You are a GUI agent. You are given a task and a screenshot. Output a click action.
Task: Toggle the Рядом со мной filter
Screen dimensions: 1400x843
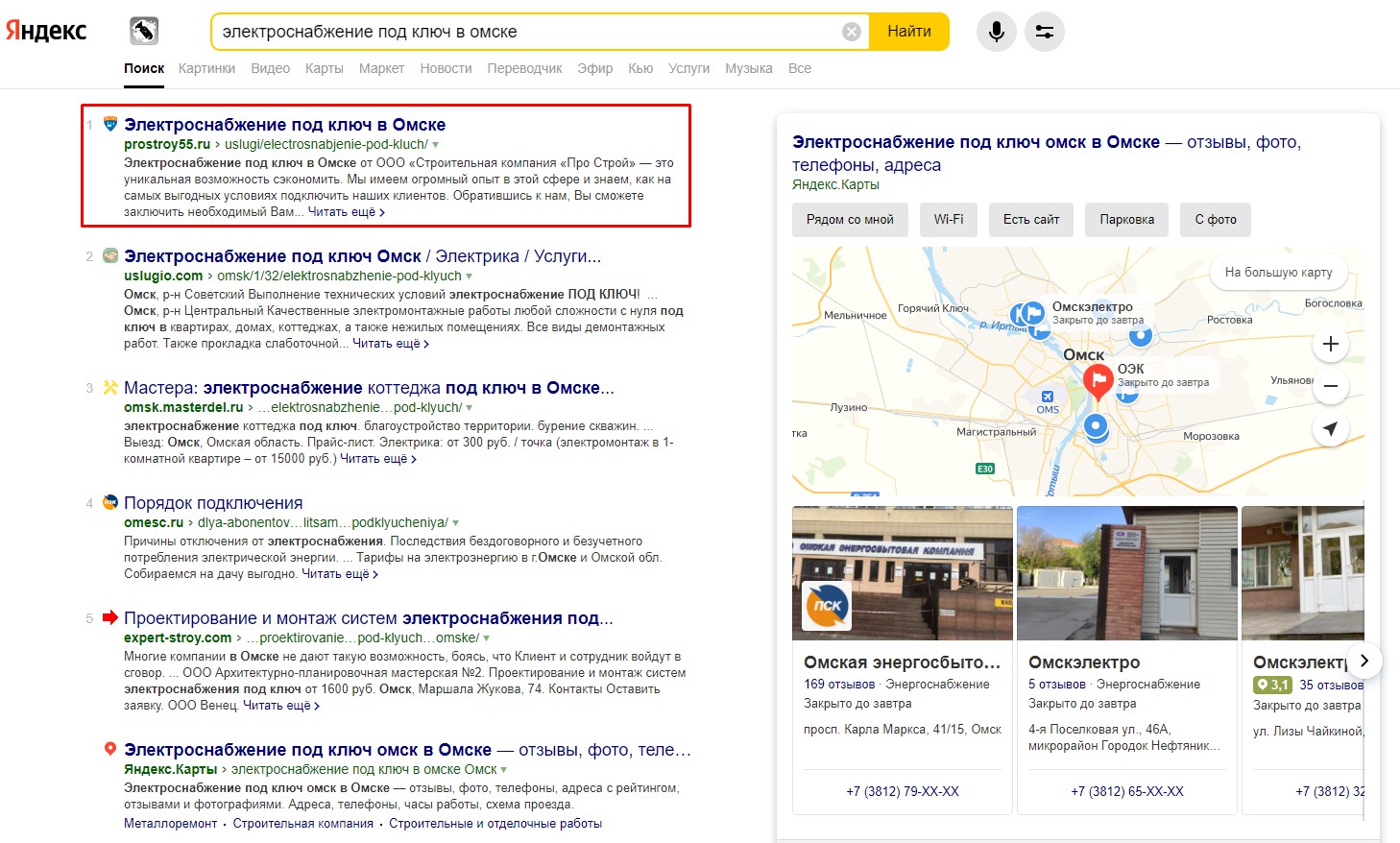point(850,219)
